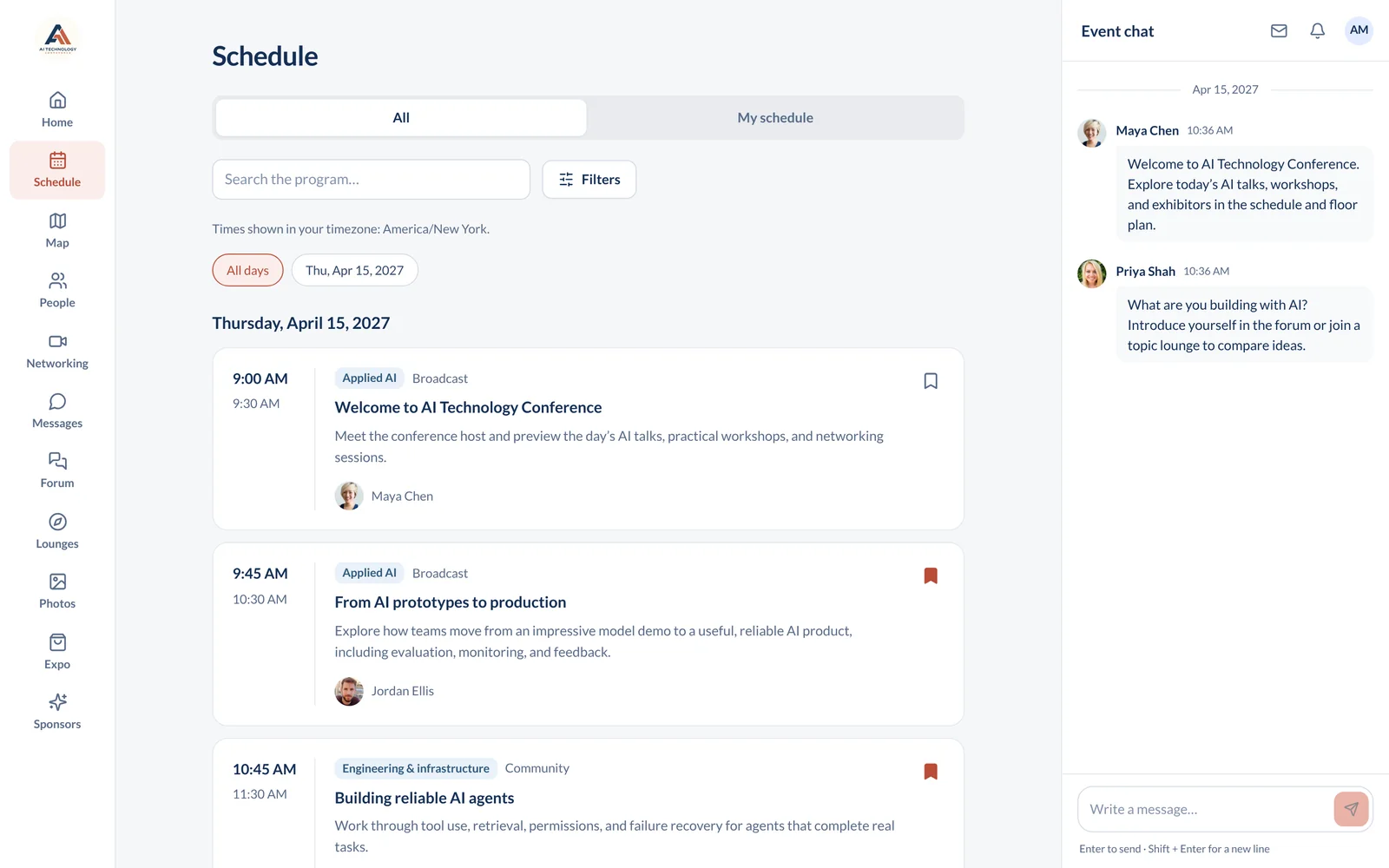The width and height of the screenshot is (1389, 868).
Task: Open the Photos section
Action: tap(57, 592)
